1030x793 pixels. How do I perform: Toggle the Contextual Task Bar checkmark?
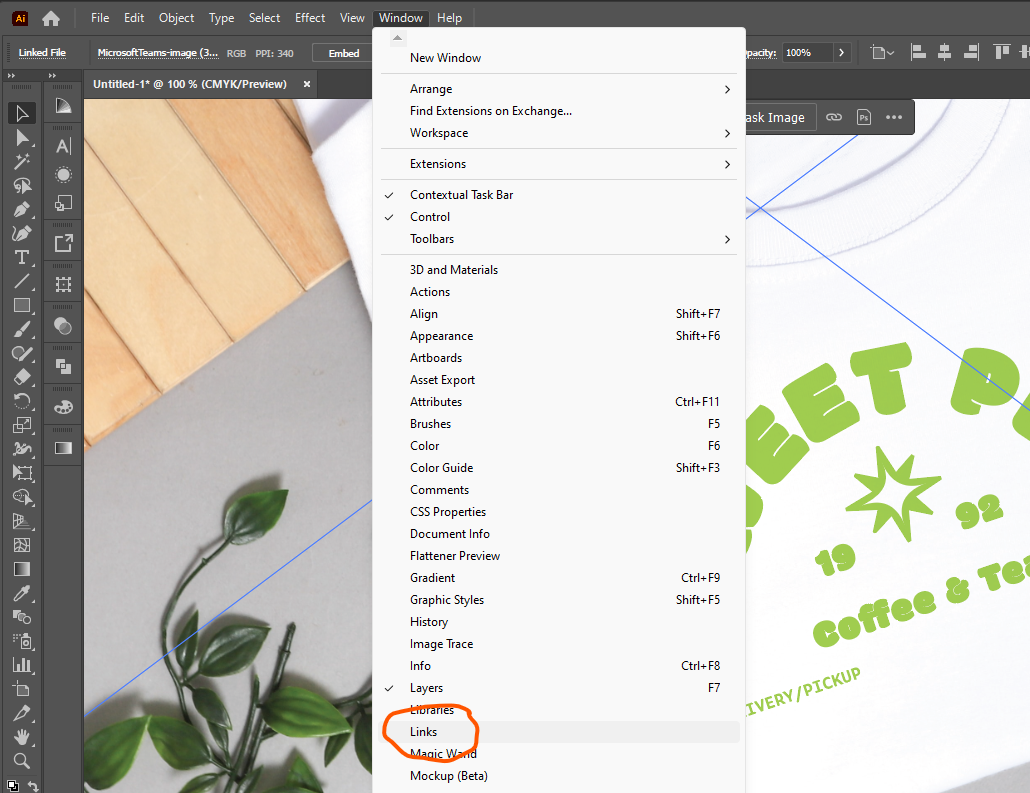462,194
